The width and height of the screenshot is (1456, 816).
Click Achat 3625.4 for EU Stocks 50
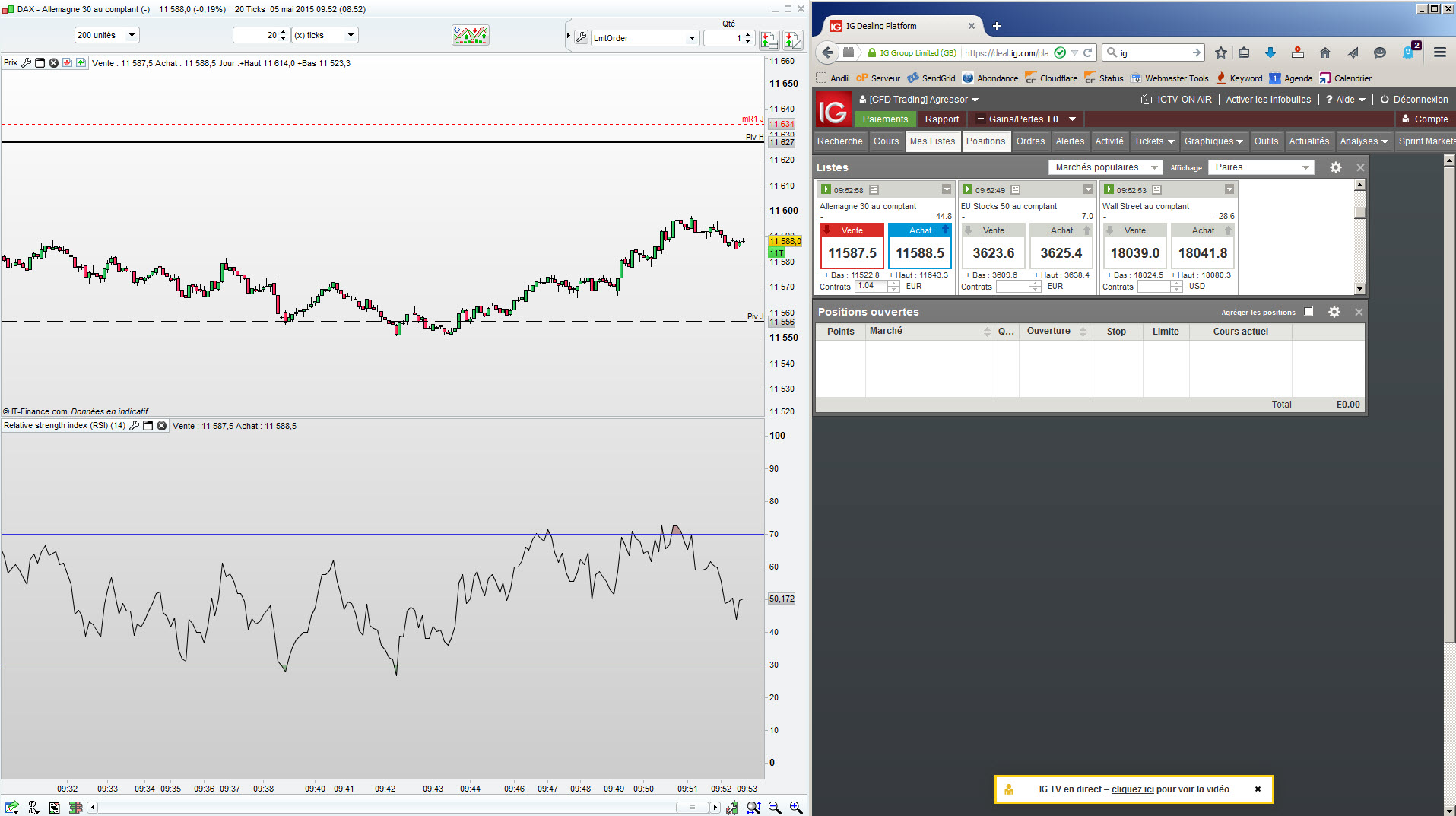[1061, 246]
